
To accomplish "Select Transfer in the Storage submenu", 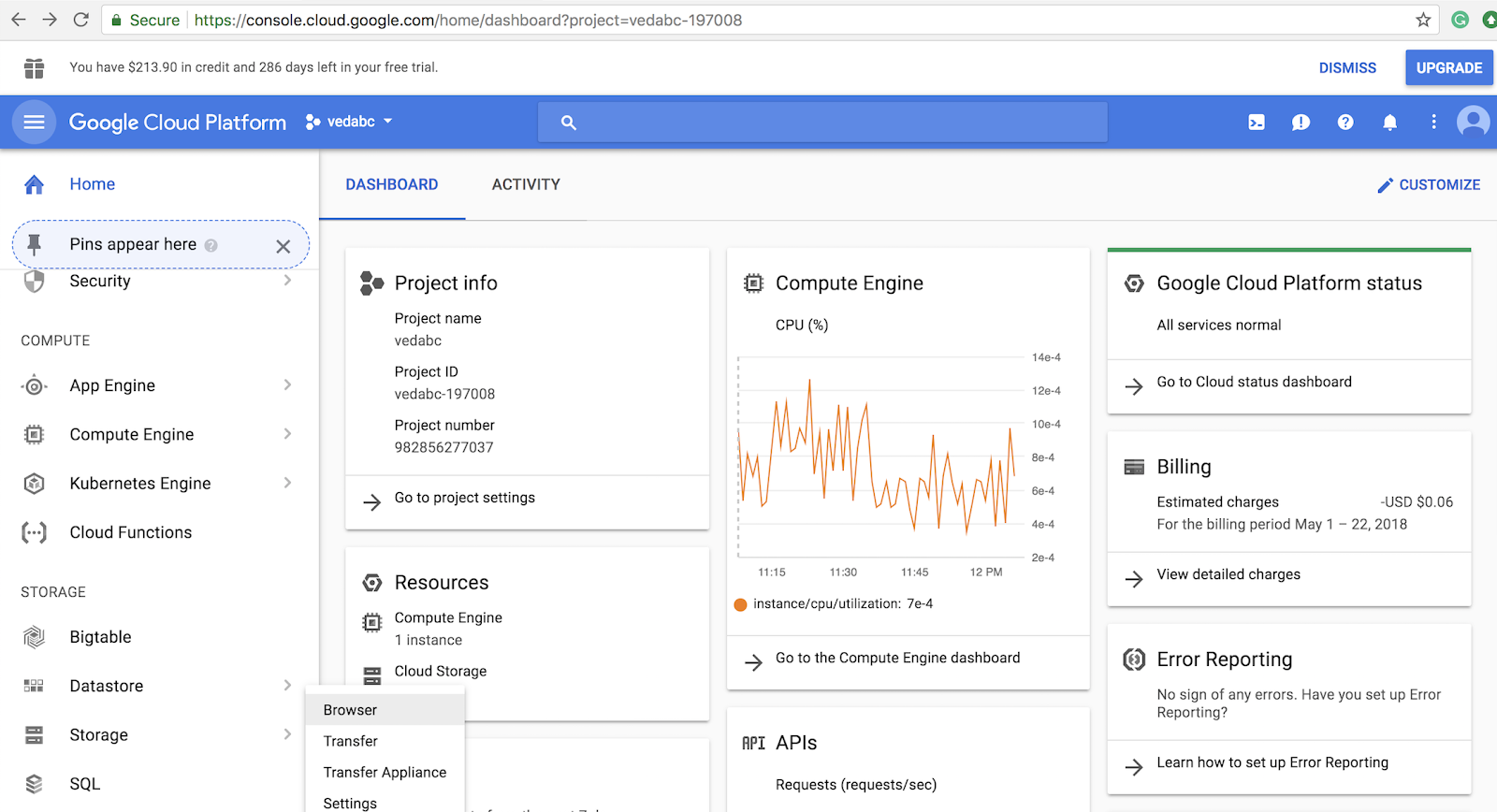I will pos(385,741).
